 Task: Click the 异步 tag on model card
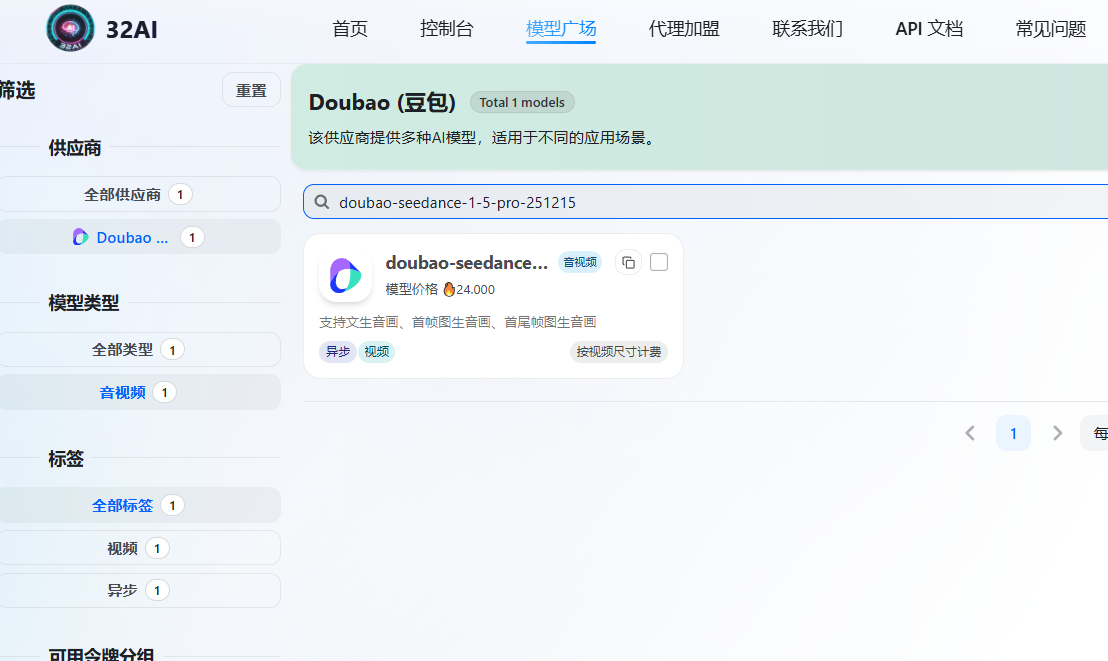tap(338, 351)
